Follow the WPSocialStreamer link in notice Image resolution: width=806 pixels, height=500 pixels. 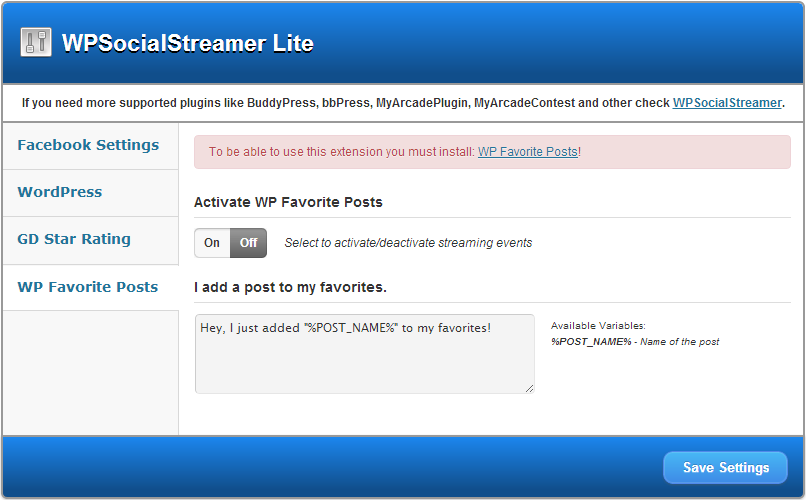727,103
